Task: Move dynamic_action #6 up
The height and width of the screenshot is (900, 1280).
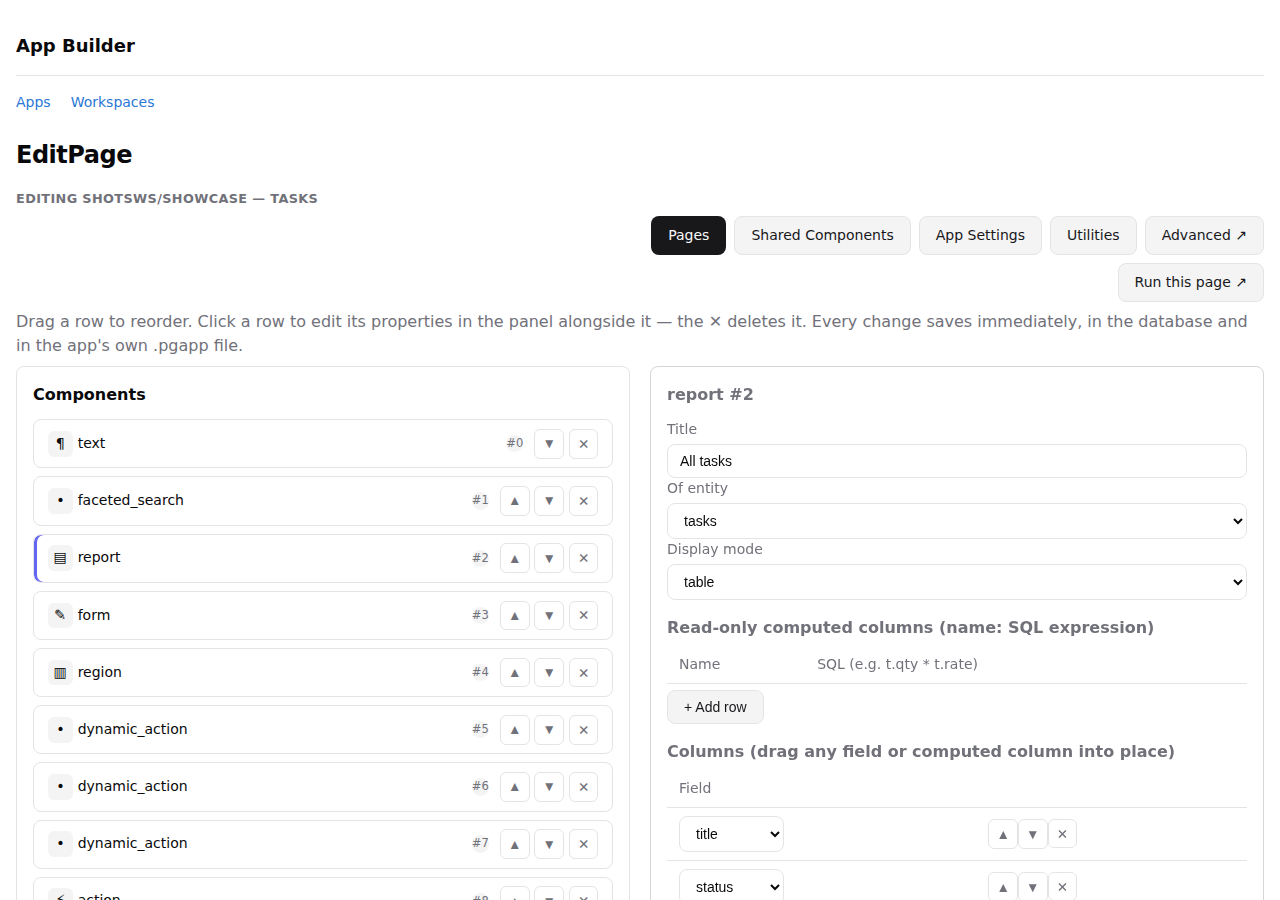Action: (514, 786)
